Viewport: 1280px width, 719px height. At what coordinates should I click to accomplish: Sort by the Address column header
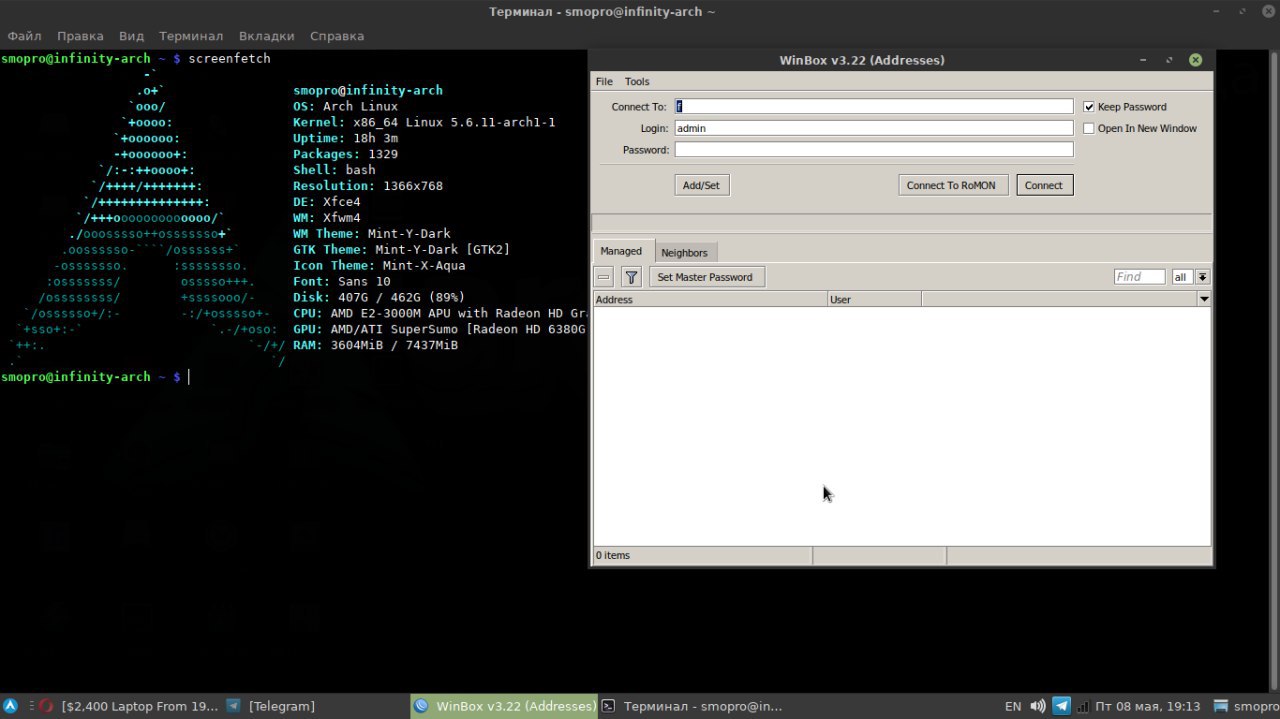tap(710, 299)
